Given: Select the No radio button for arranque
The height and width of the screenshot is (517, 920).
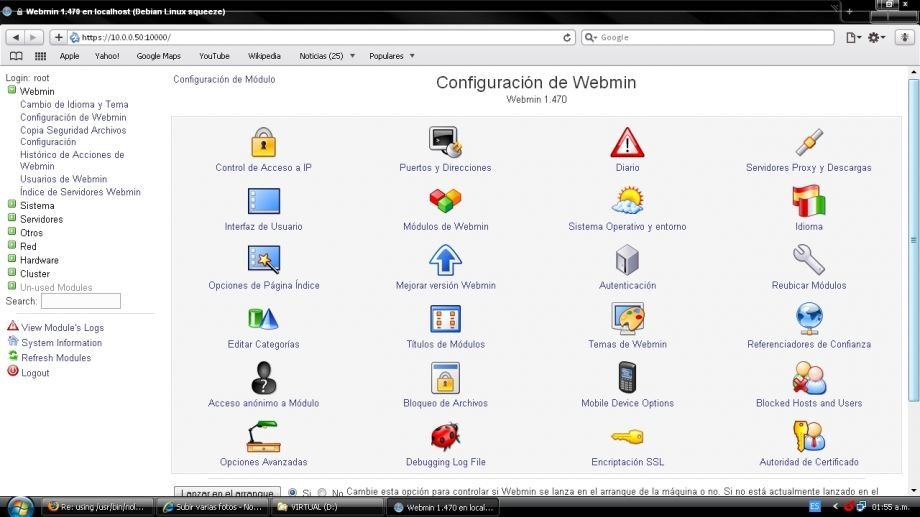Looking at the screenshot, I should (322, 493).
